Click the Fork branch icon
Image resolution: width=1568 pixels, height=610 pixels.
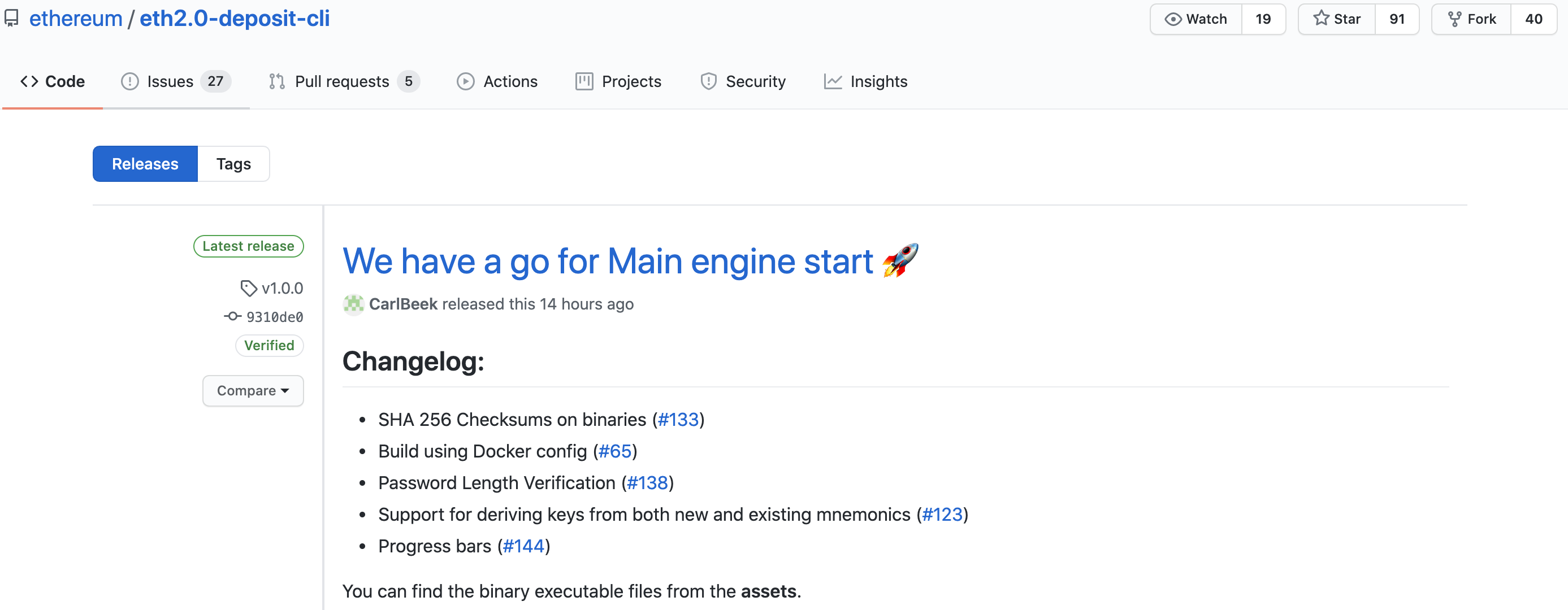(1454, 18)
